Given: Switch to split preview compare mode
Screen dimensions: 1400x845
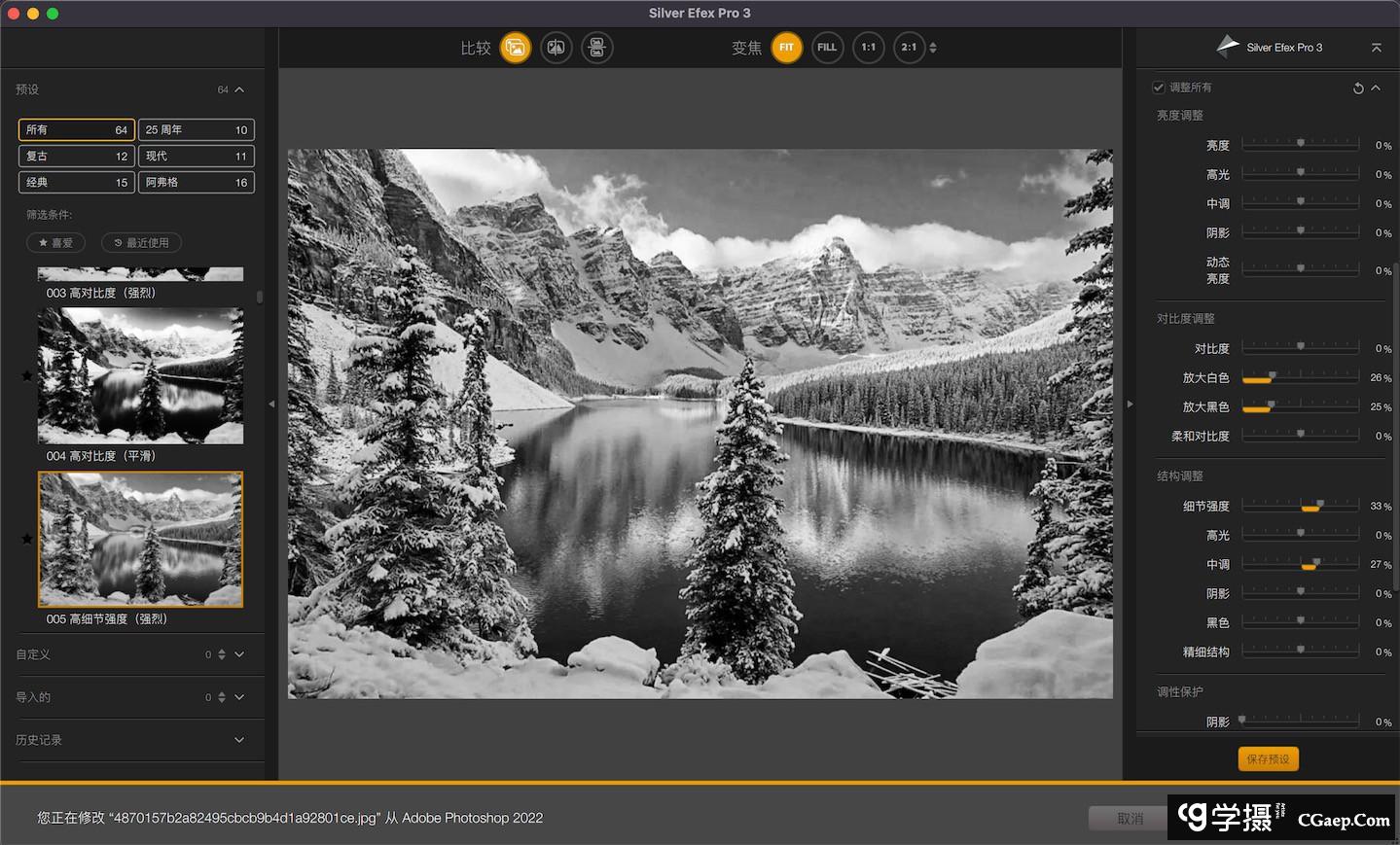Looking at the screenshot, I should pyautogui.click(x=556, y=48).
